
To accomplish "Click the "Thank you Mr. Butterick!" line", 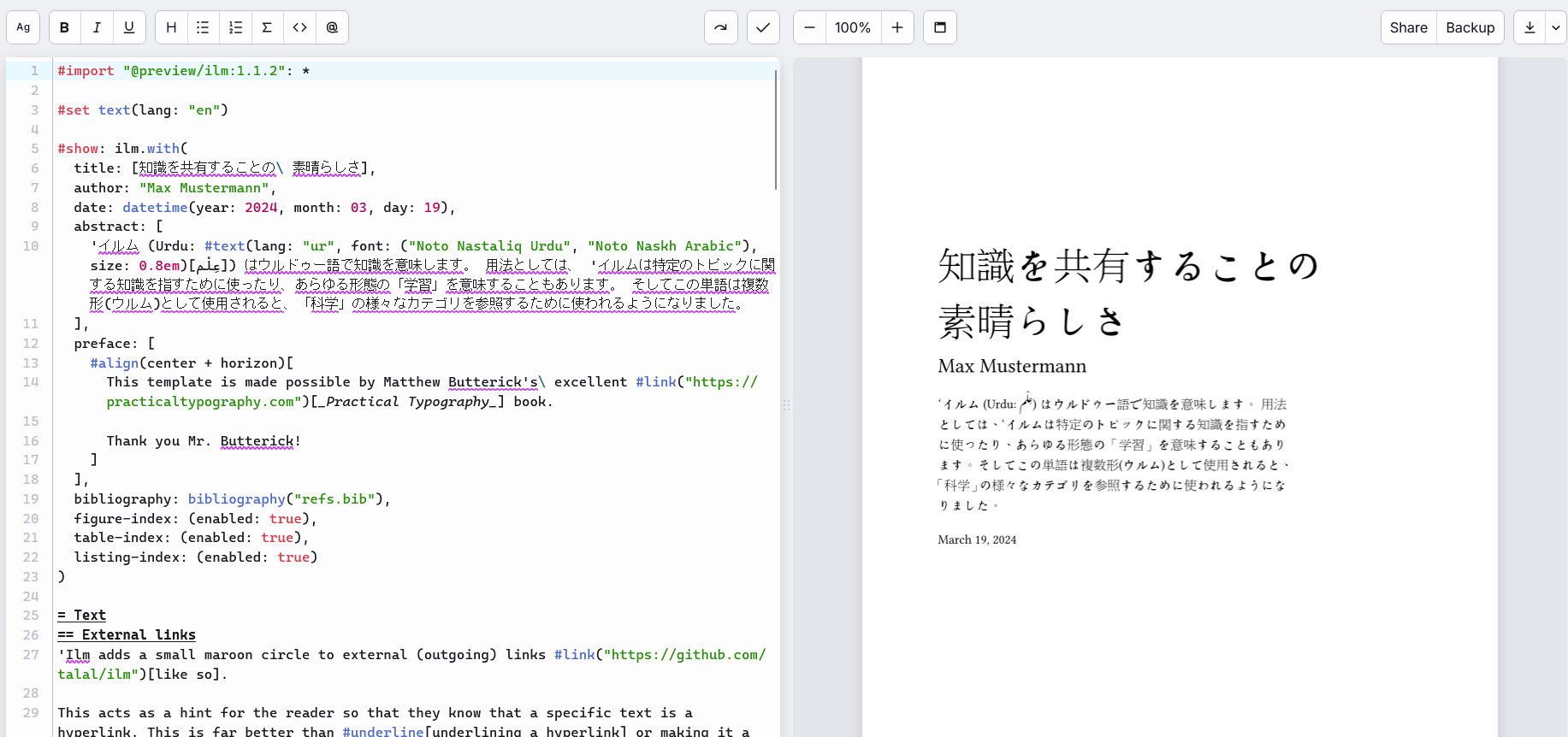I will pos(204,441).
